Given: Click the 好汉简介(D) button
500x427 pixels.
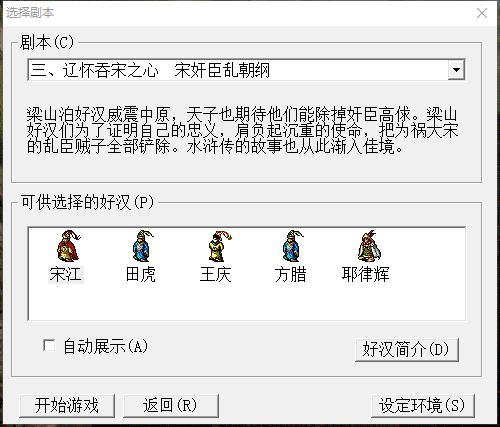Looking at the screenshot, I should [407, 350].
